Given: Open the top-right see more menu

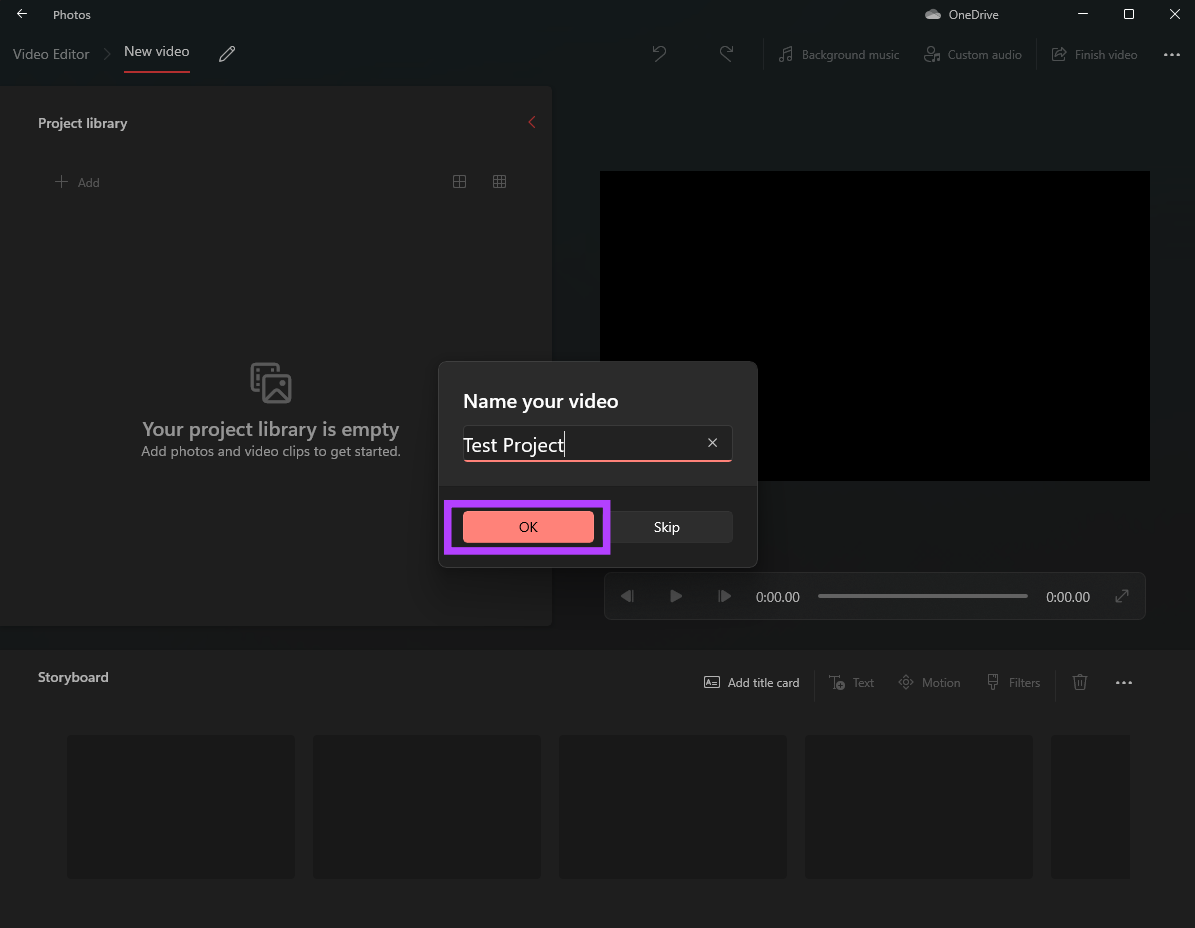Looking at the screenshot, I should tap(1171, 54).
